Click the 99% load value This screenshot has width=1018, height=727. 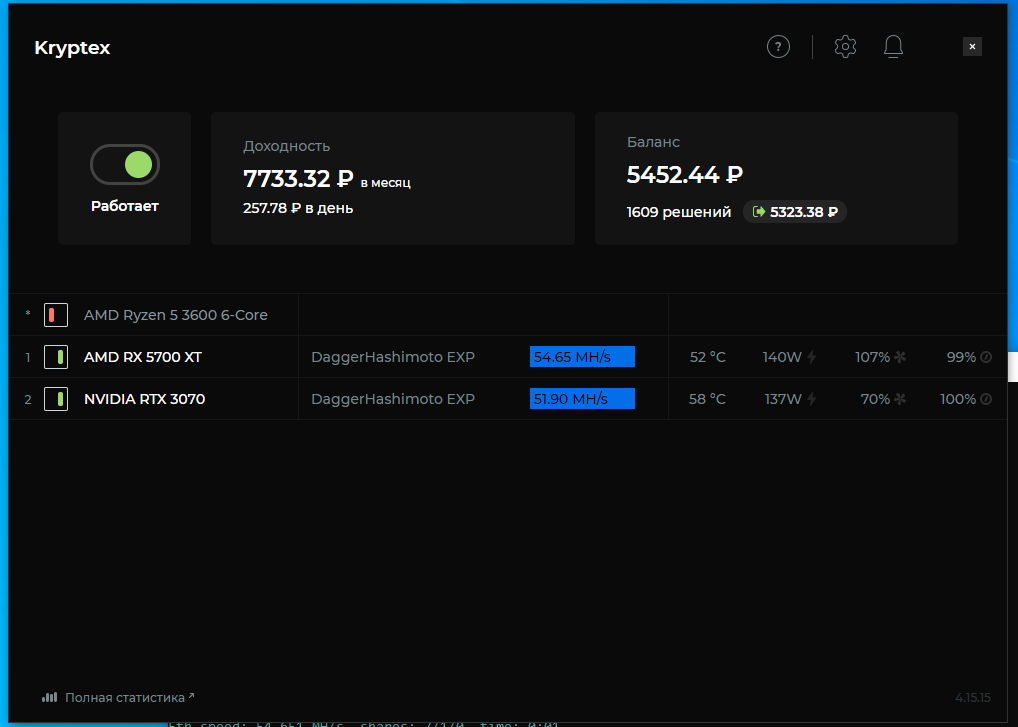click(961, 357)
